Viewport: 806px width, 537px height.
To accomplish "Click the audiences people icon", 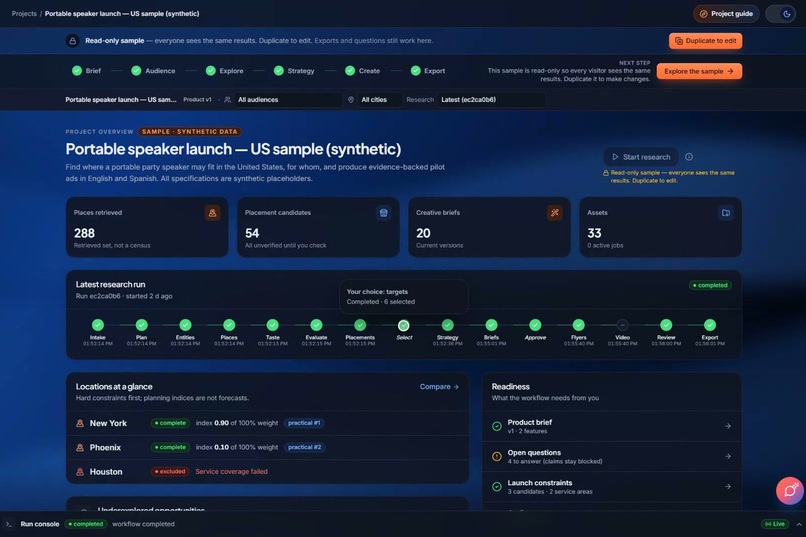I will 227,100.
